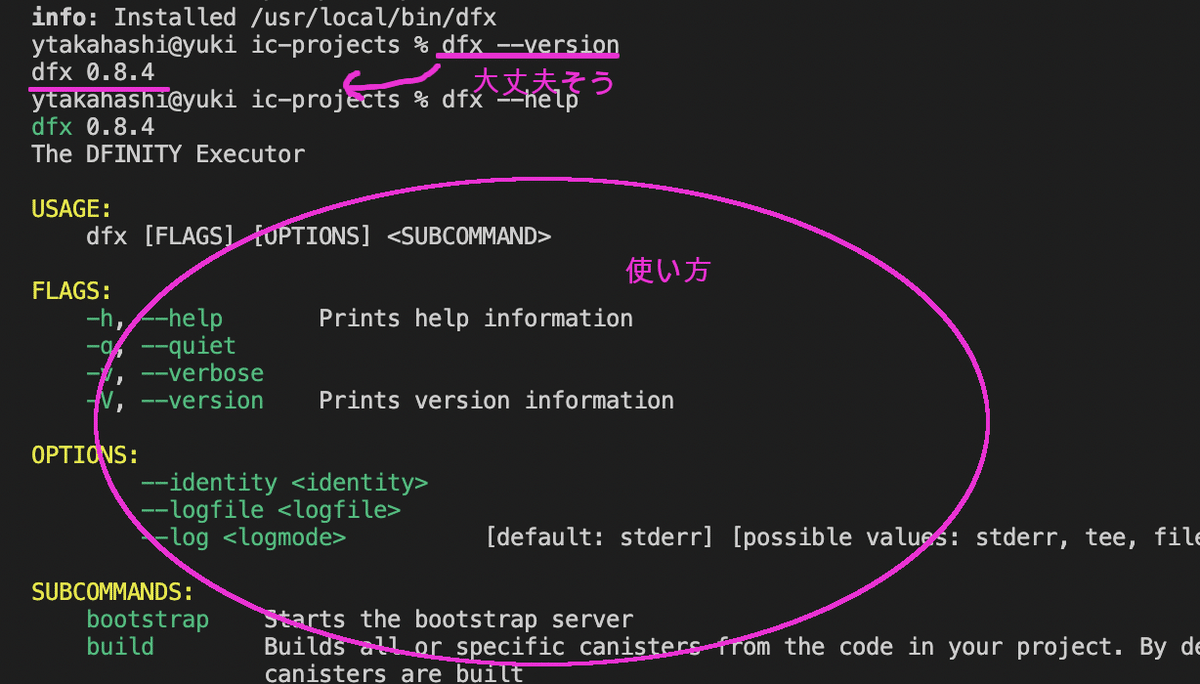Click the 'bootstrap' subcommand name
Viewport: 1200px width, 684px height.
[x=148, y=619]
